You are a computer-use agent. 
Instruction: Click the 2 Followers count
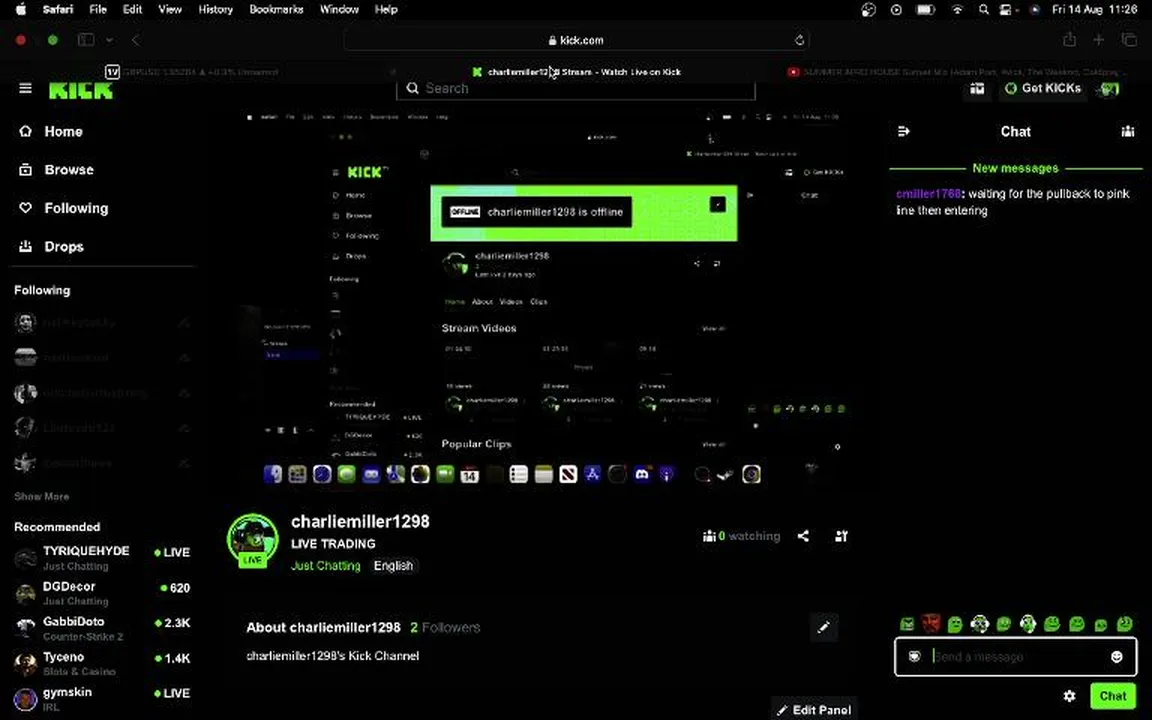(445, 627)
